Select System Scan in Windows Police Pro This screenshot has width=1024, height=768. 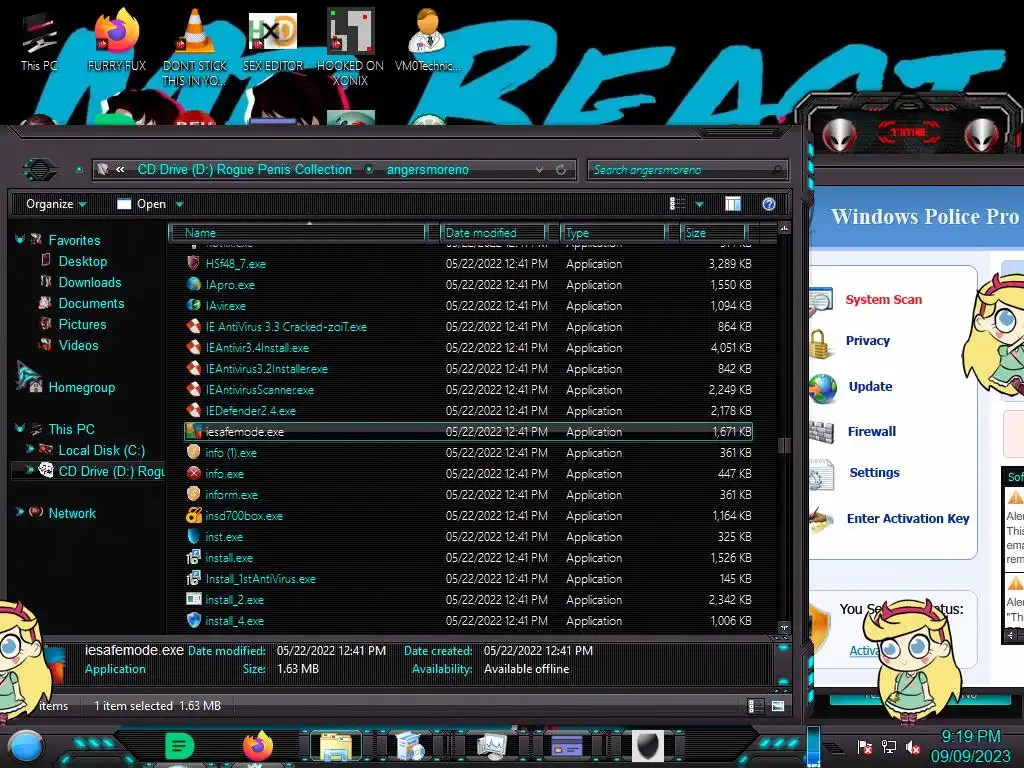point(884,300)
